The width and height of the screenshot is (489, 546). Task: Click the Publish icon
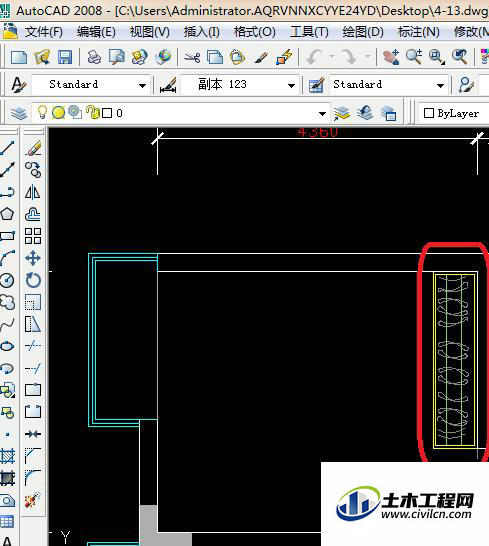tap(140, 57)
